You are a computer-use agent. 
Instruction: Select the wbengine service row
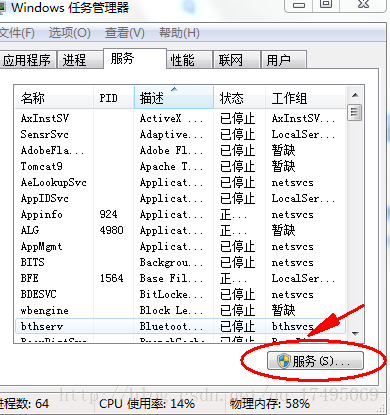180,310
